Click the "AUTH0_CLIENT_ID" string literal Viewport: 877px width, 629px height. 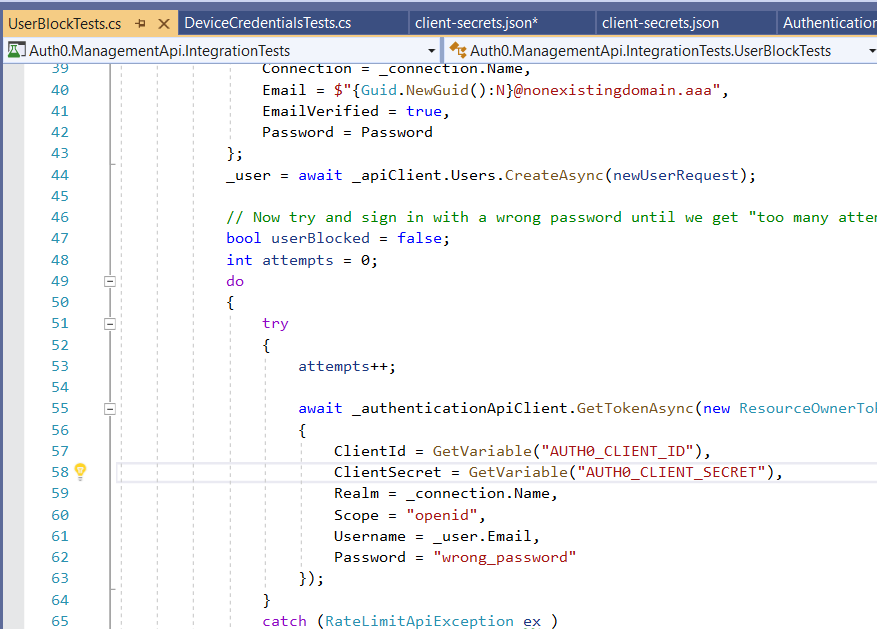(617, 451)
